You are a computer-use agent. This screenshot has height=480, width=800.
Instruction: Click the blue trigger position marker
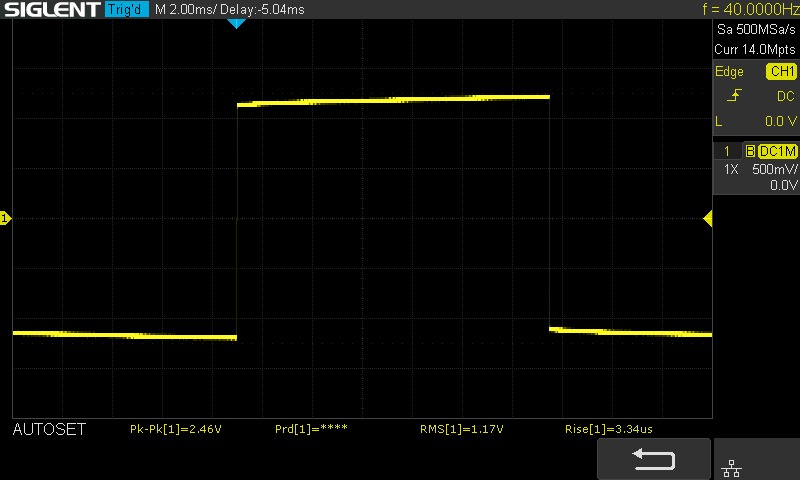236,23
